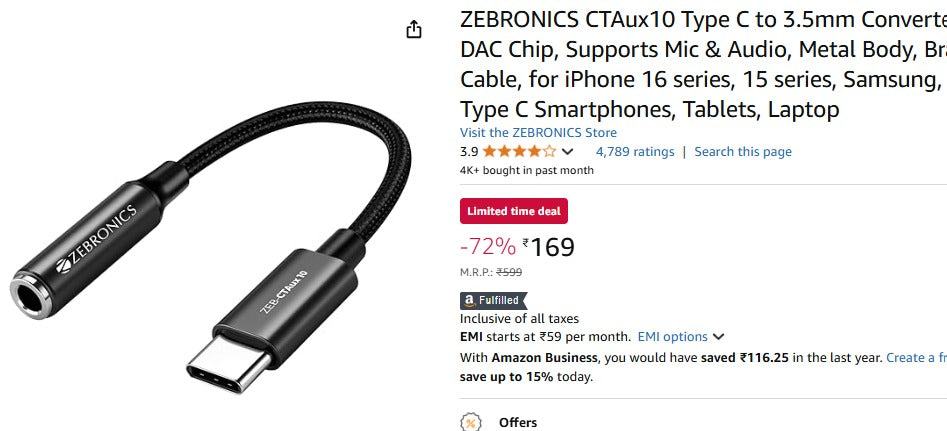This screenshot has width=947, height=431.
Task: Click the bold Amazon Business text
Action: tap(544, 357)
